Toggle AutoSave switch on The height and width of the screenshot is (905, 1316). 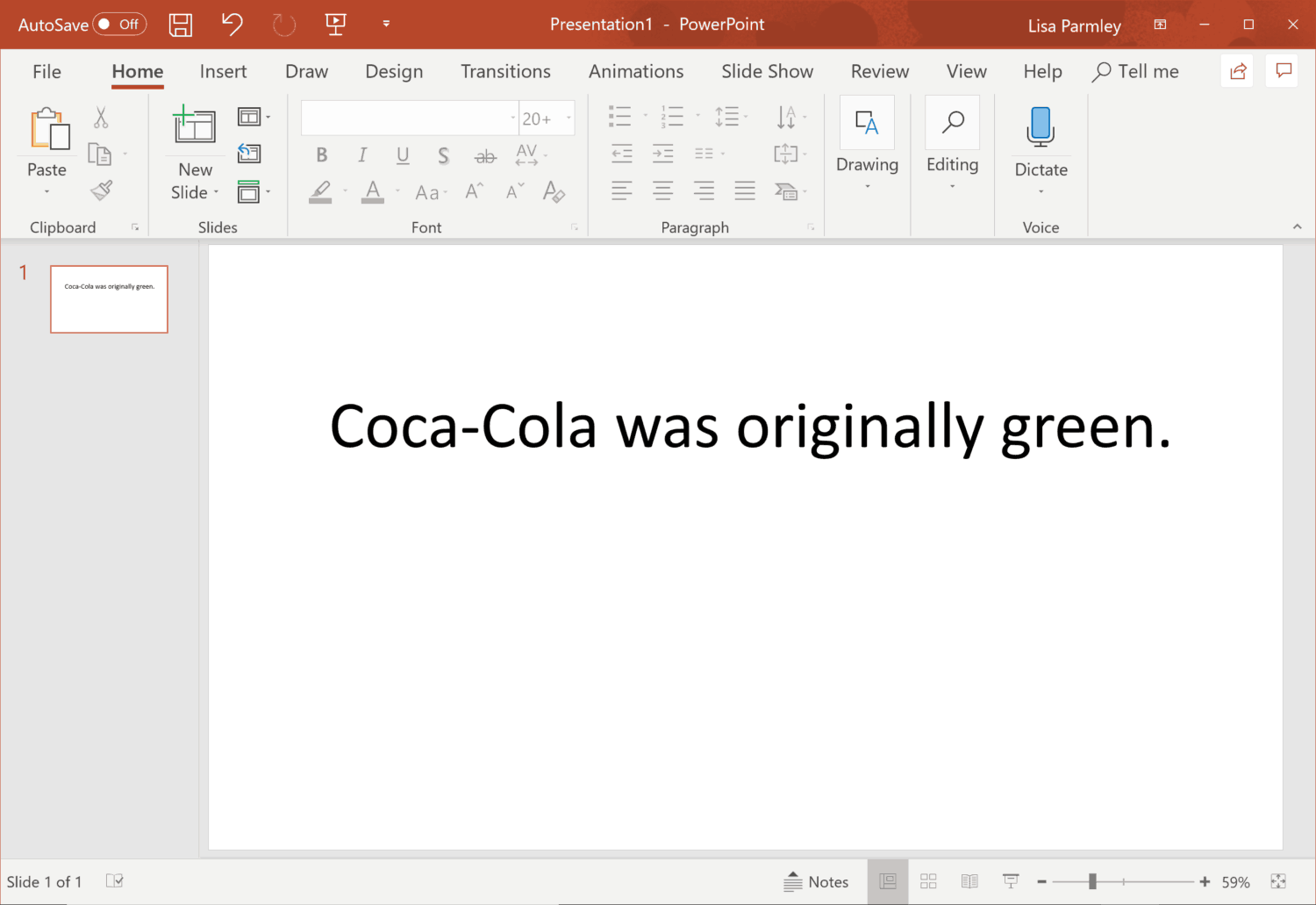click(x=120, y=25)
